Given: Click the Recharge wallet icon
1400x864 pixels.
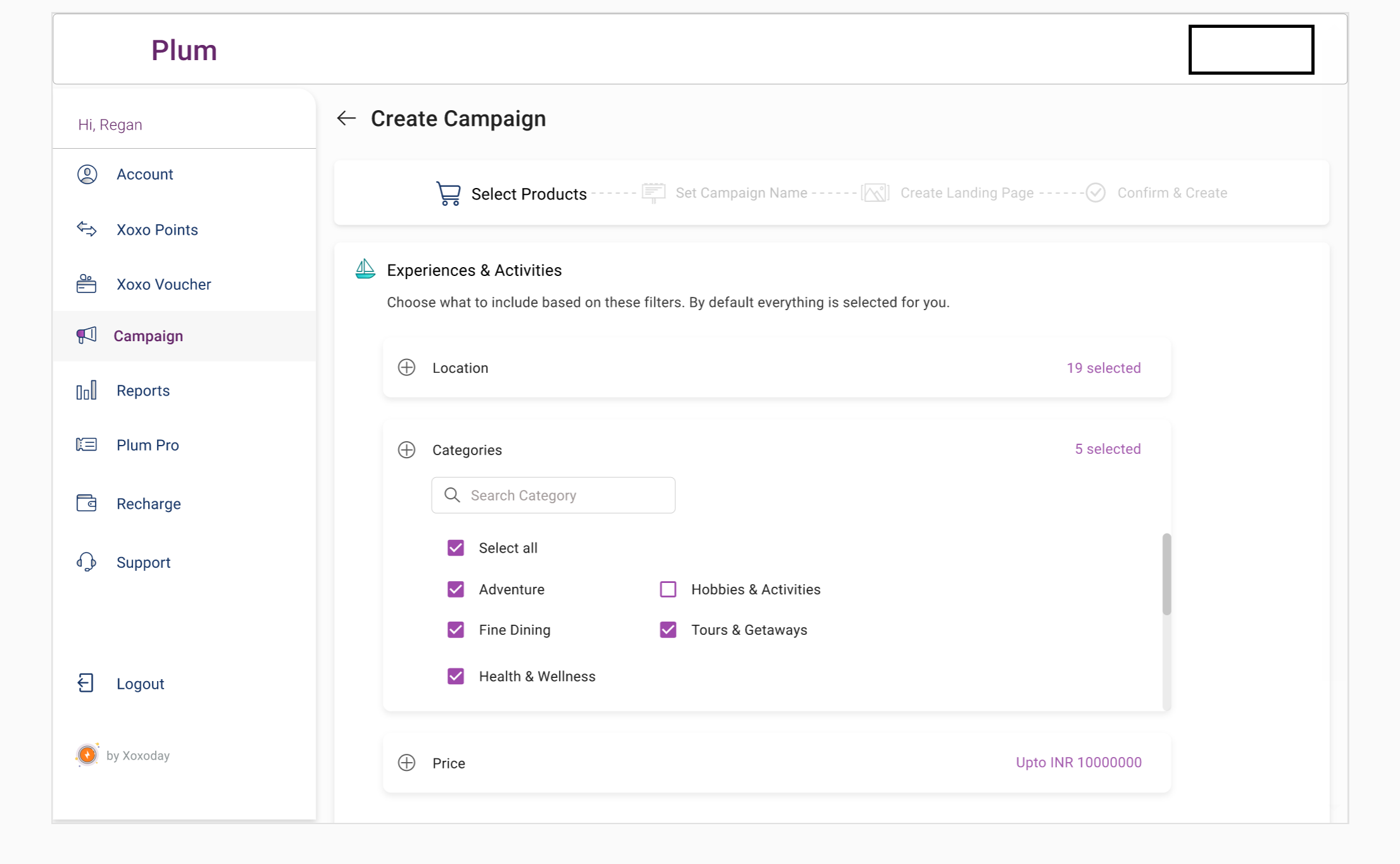Looking at the screenshot, I should point(87,503).
